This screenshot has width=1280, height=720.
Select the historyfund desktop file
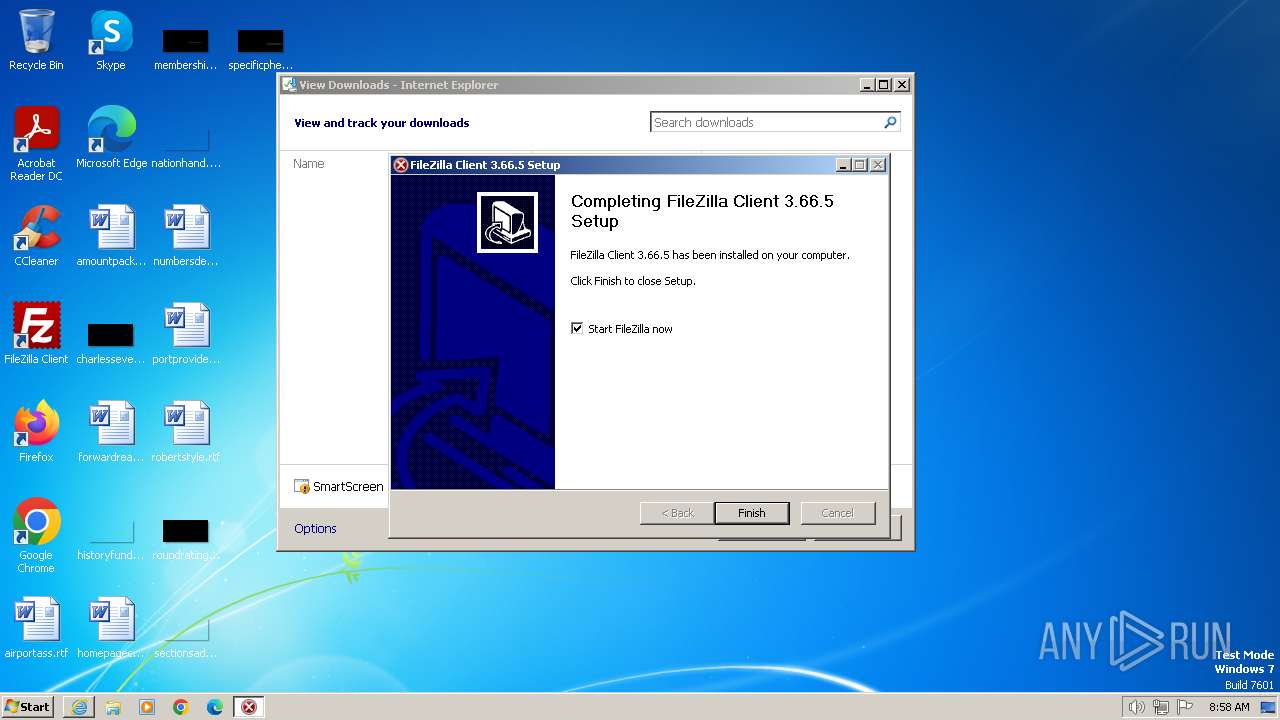111,540
